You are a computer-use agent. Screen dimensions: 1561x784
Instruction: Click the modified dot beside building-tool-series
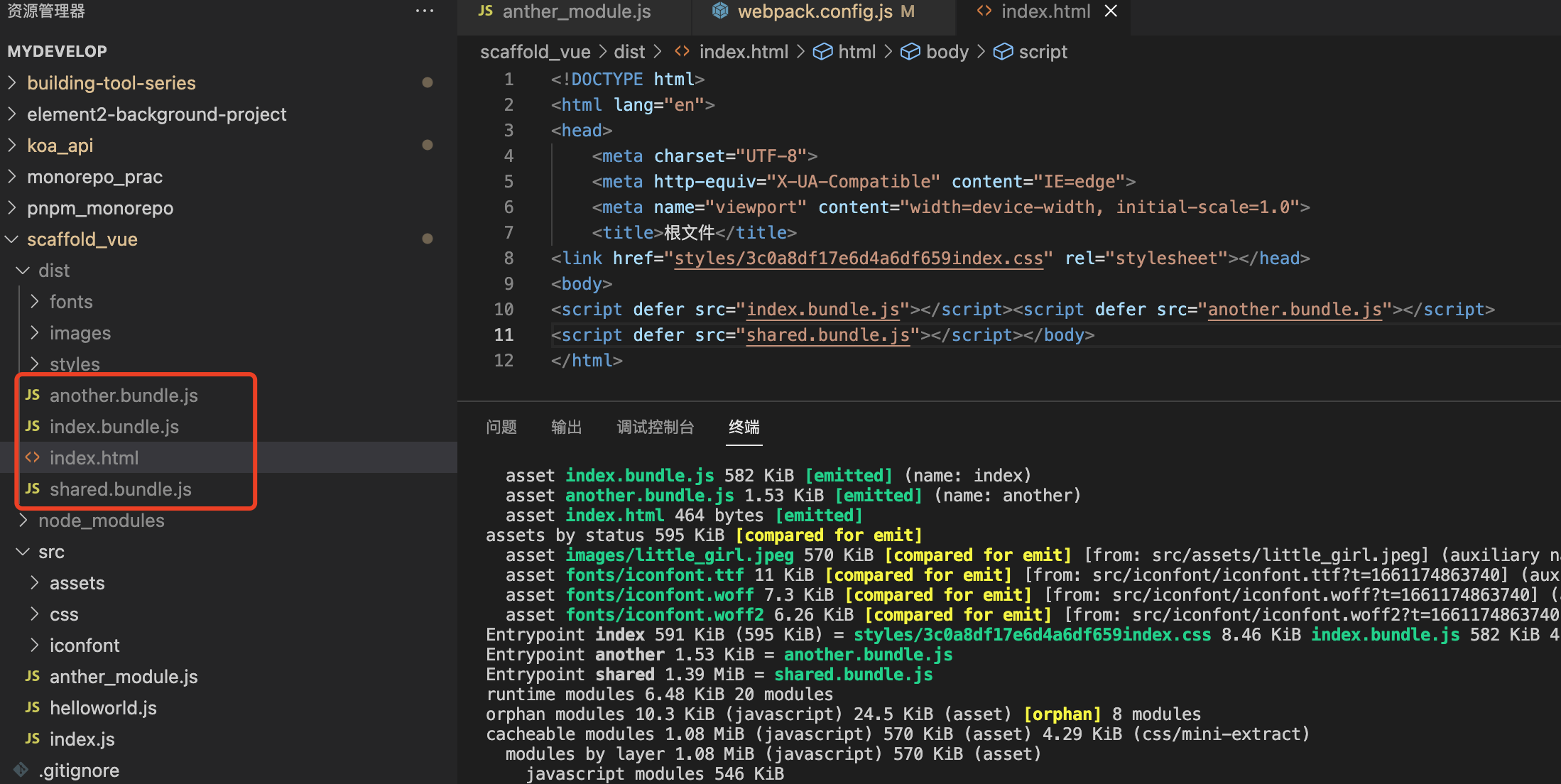428,82
